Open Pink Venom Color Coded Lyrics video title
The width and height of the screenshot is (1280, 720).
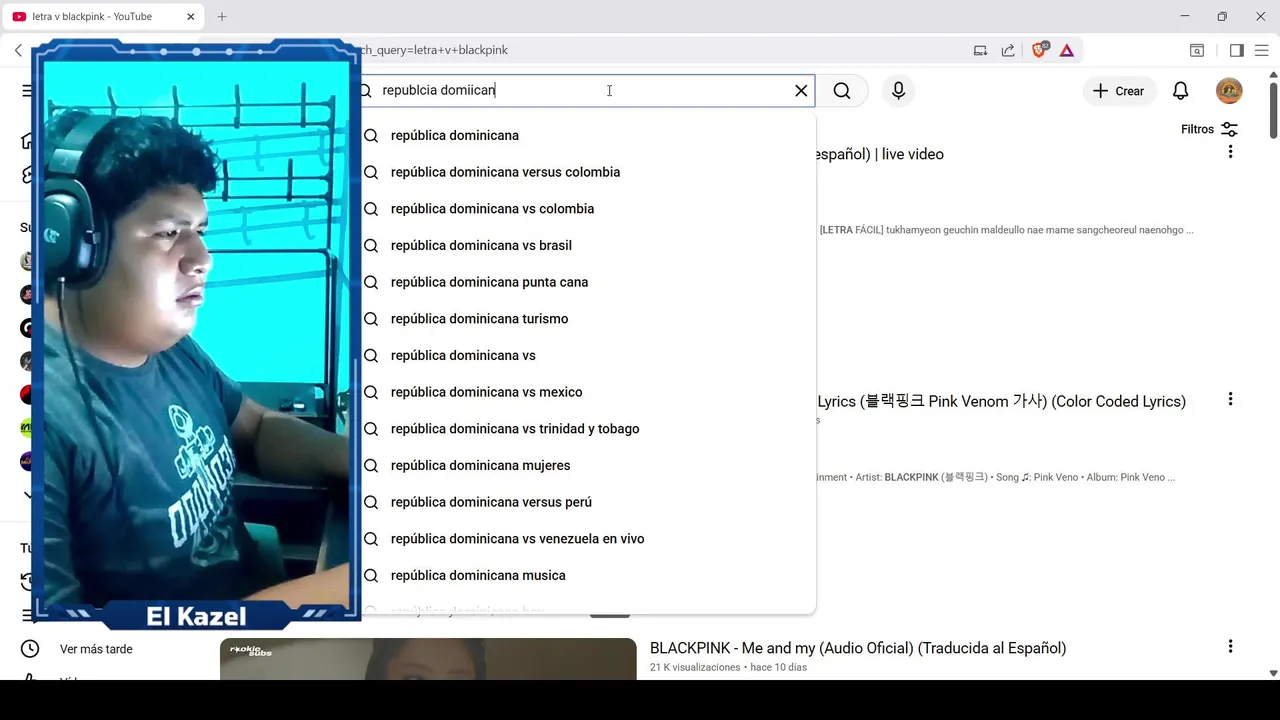(x=1001, y=401)
